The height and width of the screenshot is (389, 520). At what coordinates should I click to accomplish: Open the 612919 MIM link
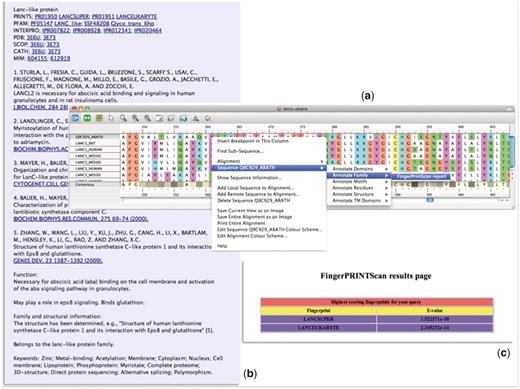click(60, 58)
